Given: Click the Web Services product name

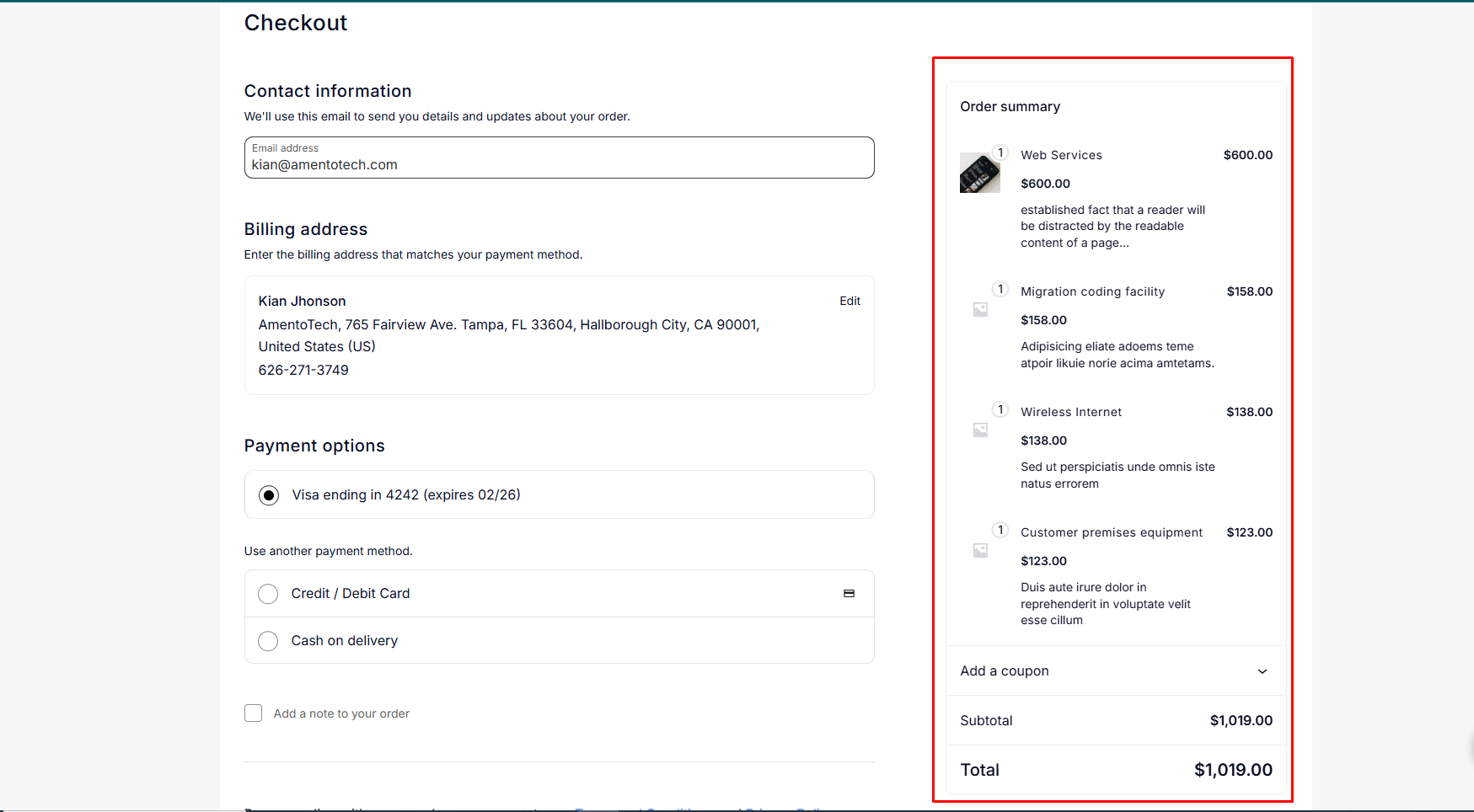Looking at the screenshot, I should [1061, 155].
